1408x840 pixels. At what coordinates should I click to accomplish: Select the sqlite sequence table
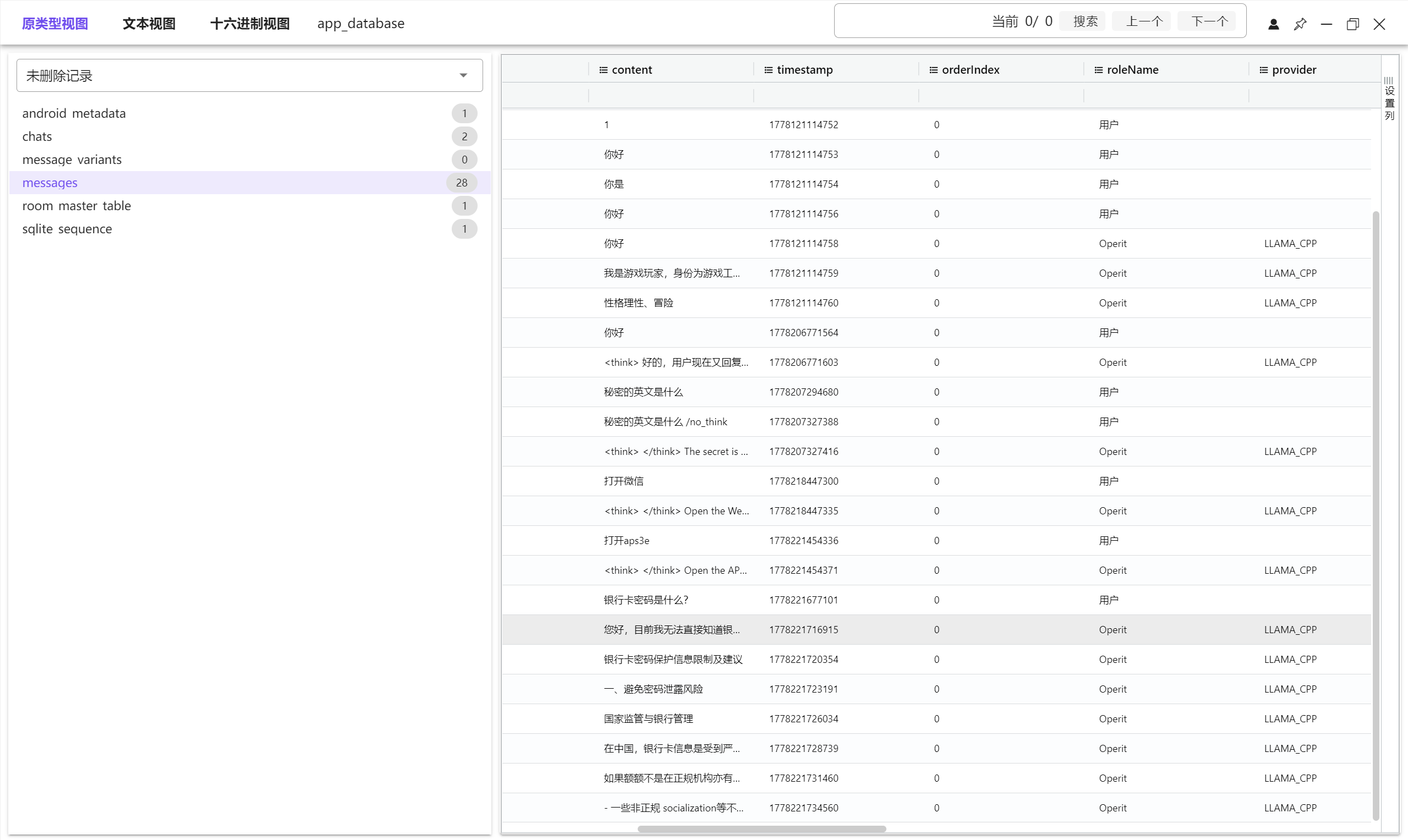[250, 229]
